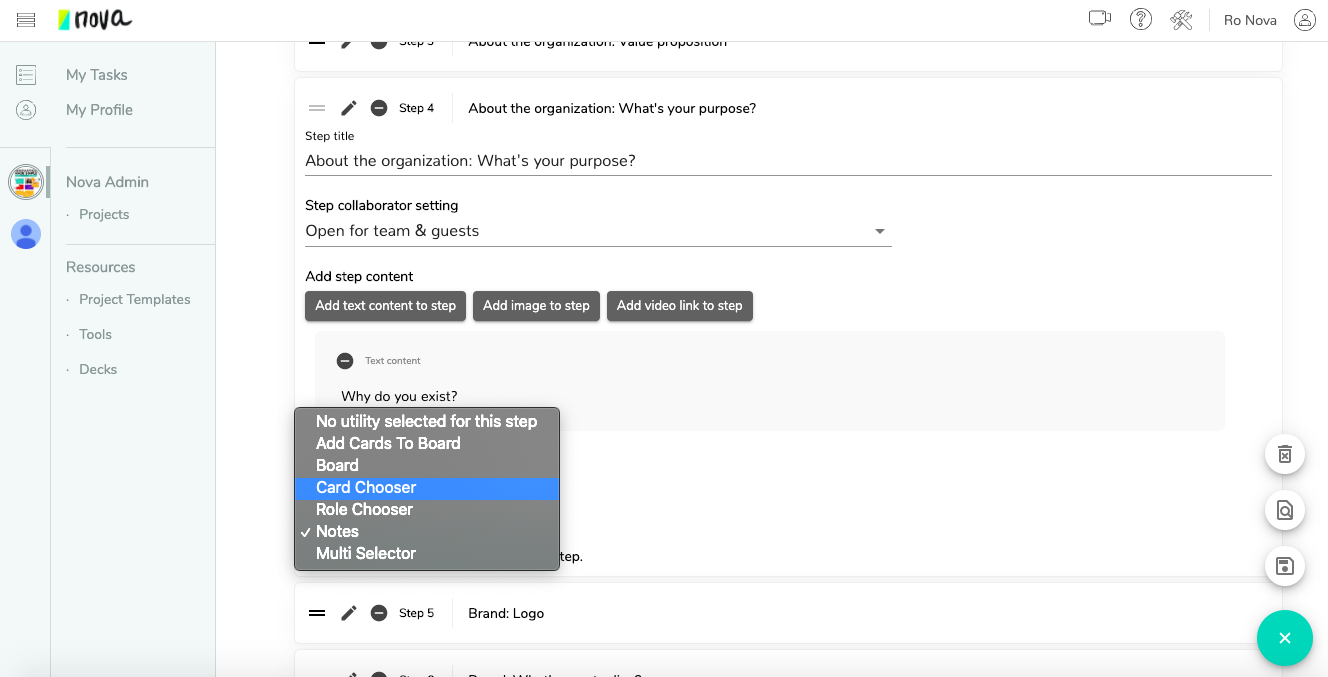Open My Profile link
1328x677 pixels.
[99, 110]
